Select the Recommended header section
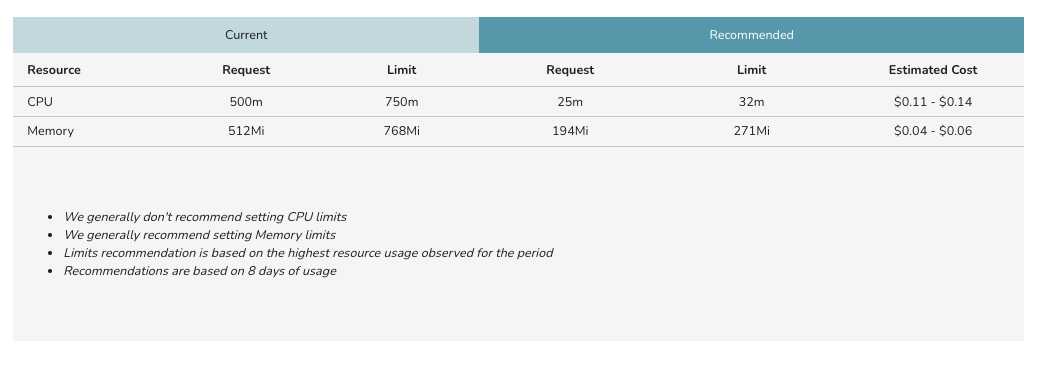This screenshot has height=365, width=1038. 751,35
